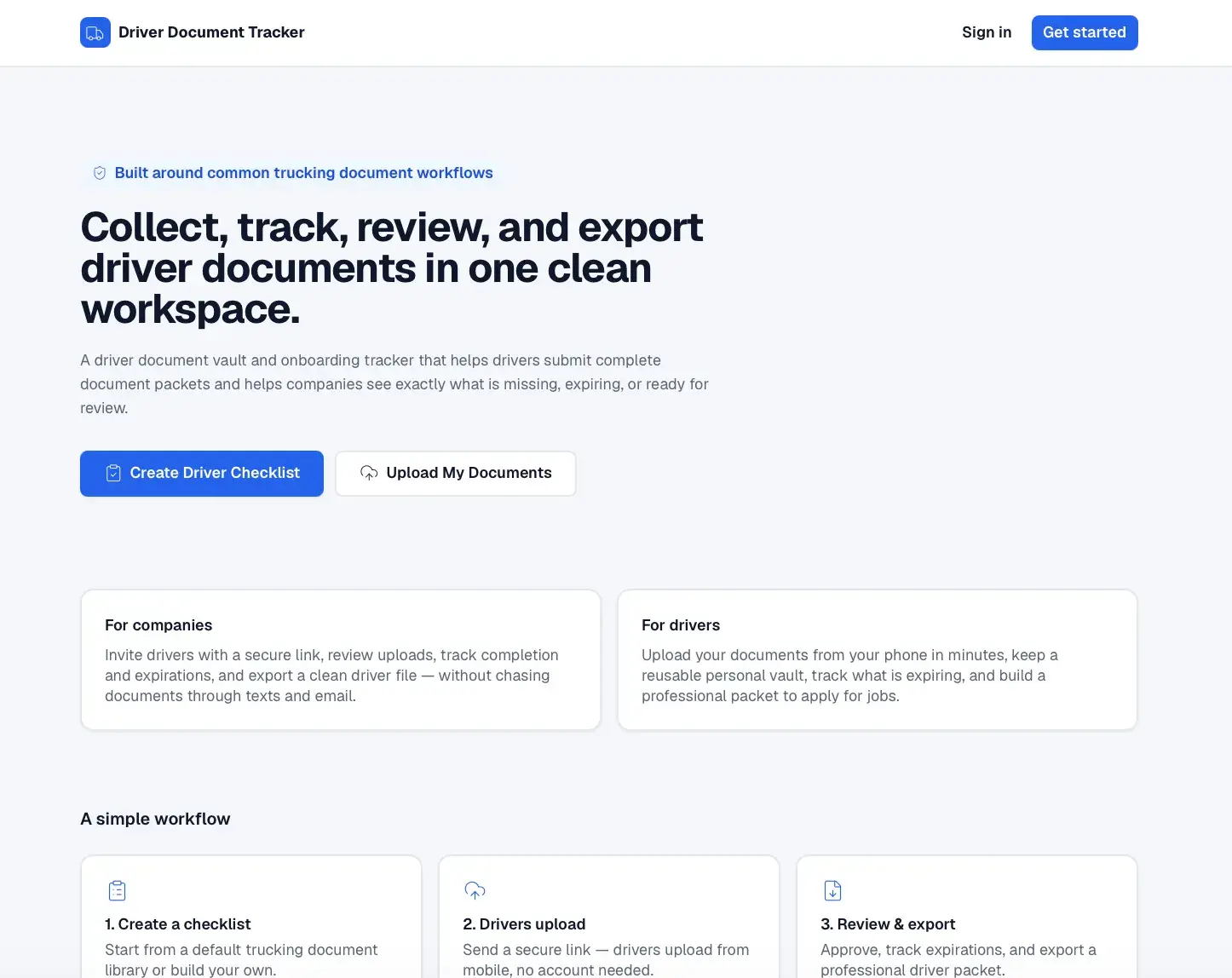This screenshot has width=1232, height=978.
Task: Select the For companies card heading
Action: pos(158,625)
